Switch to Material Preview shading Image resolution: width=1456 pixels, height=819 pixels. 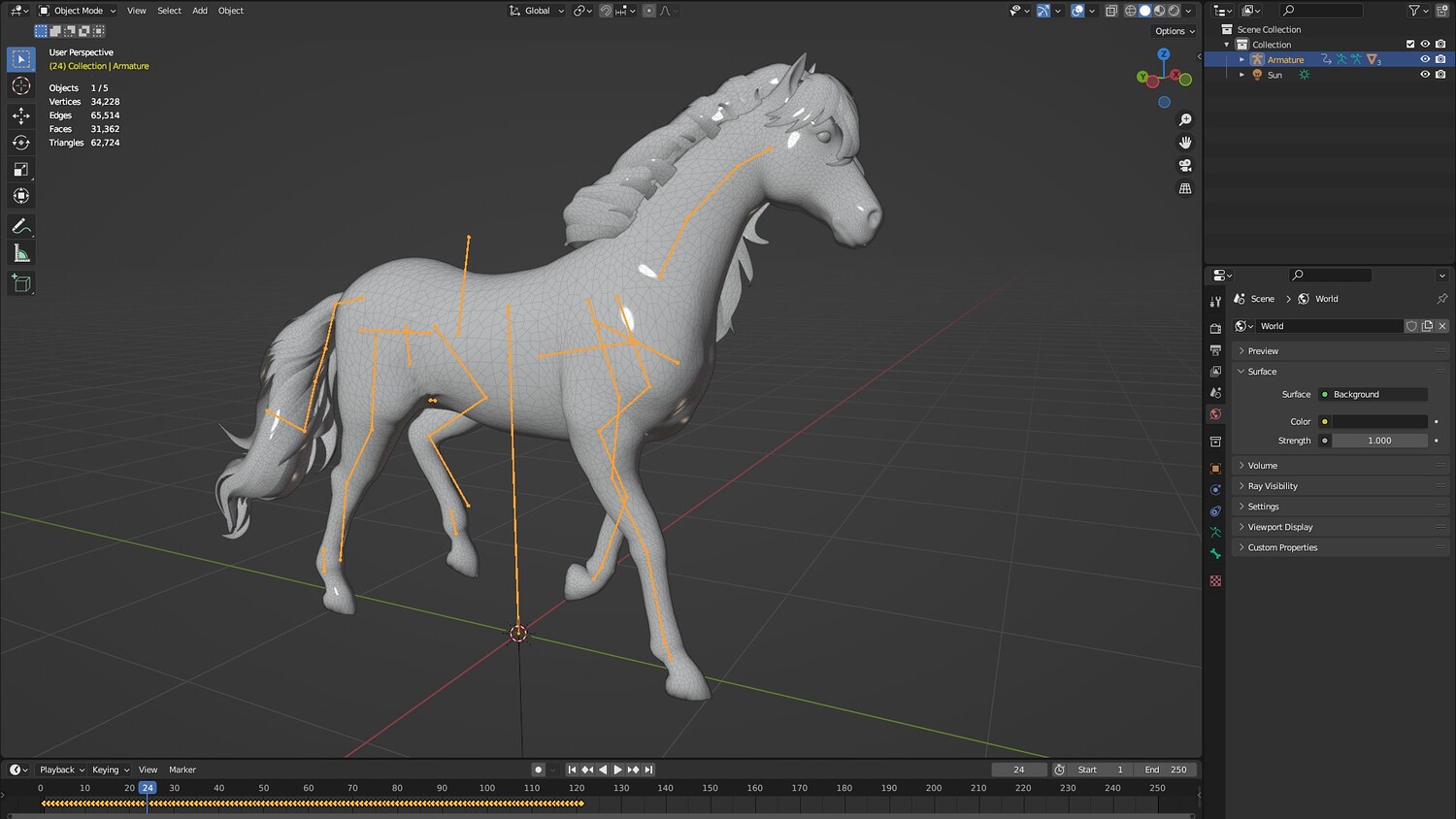point(1160,11)
